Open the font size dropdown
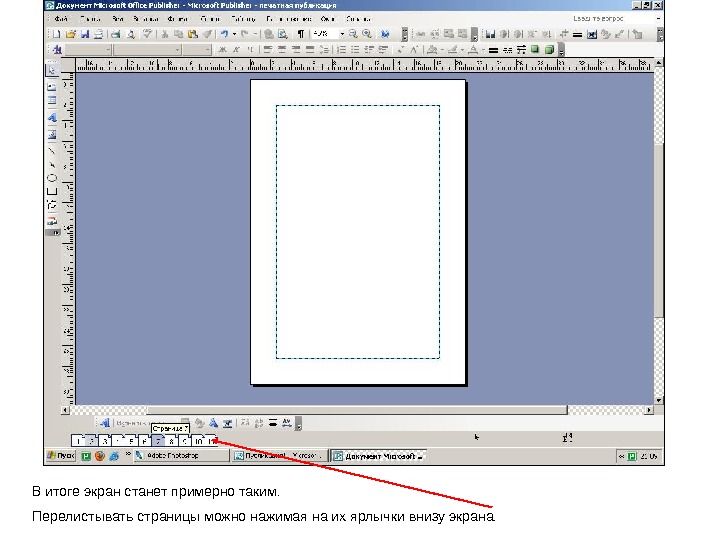This screenshot has width=720, height=540. click(x=208, y=50)
